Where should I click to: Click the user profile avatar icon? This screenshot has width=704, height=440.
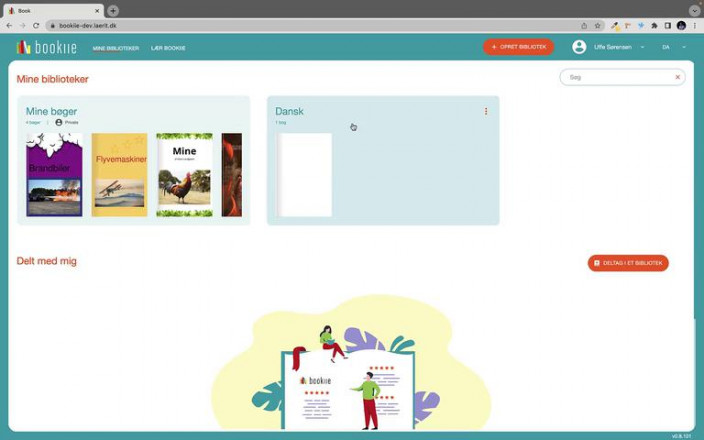click(x=579, y=47)
